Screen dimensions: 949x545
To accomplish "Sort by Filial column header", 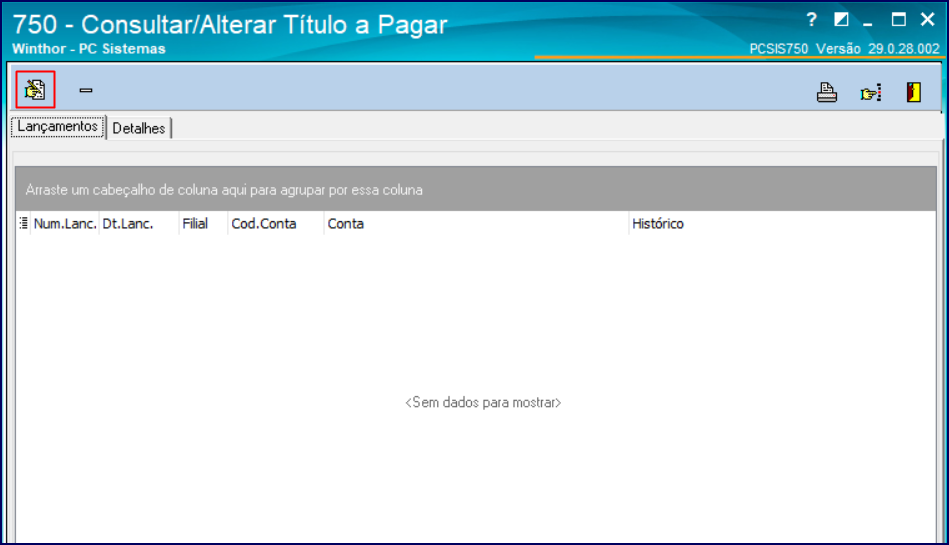I will tap(203, 223).
